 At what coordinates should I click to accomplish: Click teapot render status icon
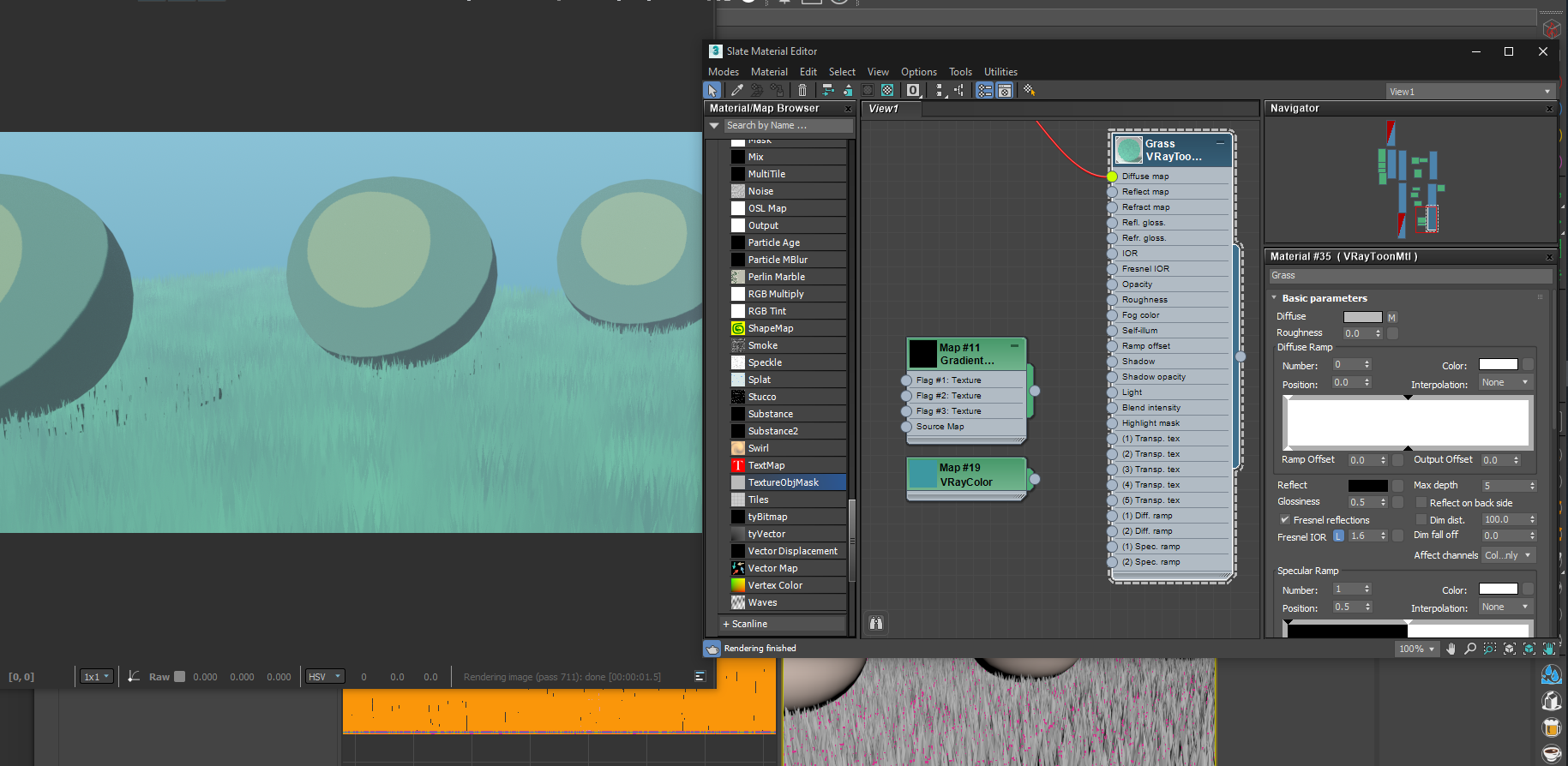(712, 649)
